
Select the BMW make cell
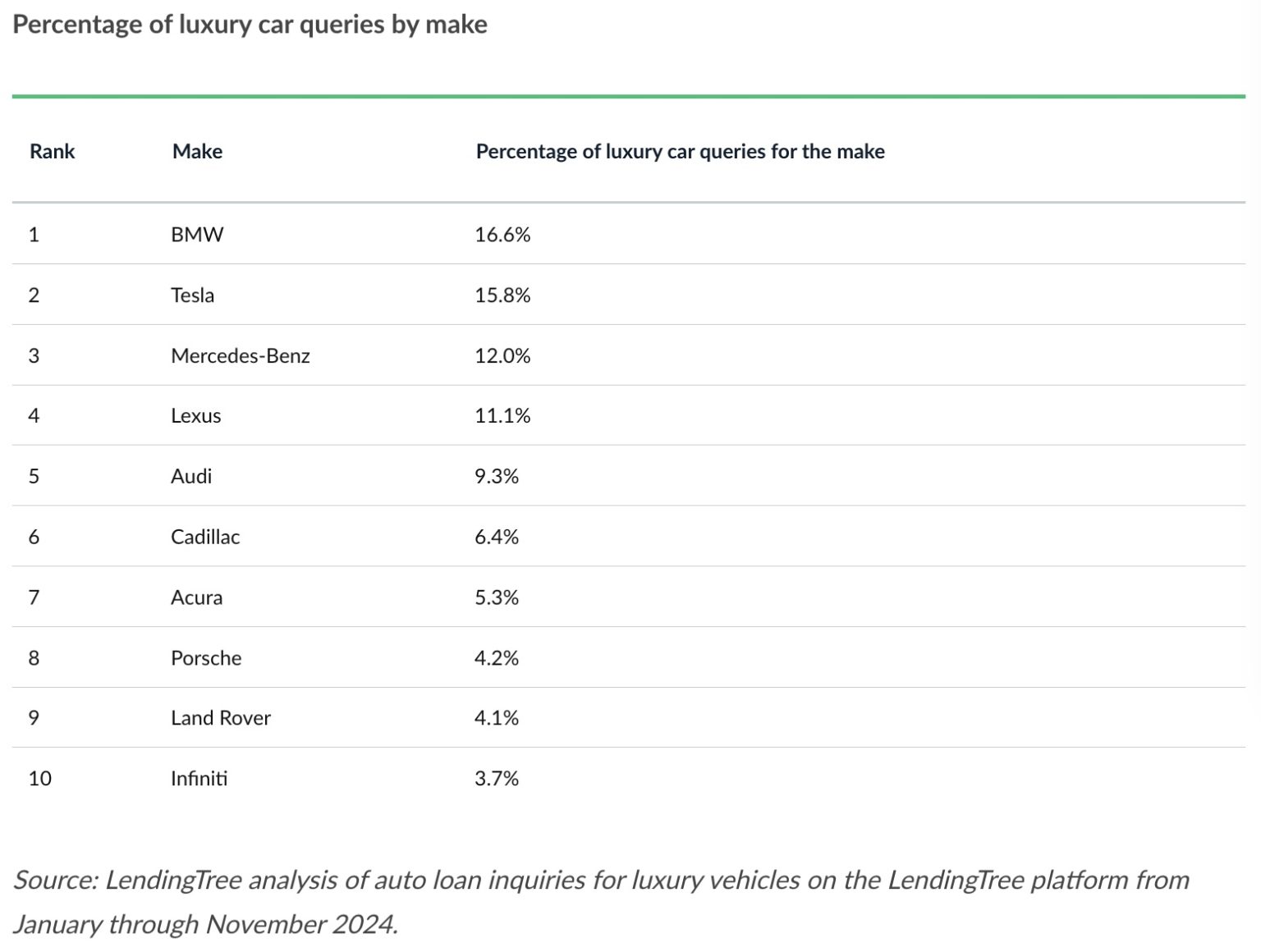197,235
